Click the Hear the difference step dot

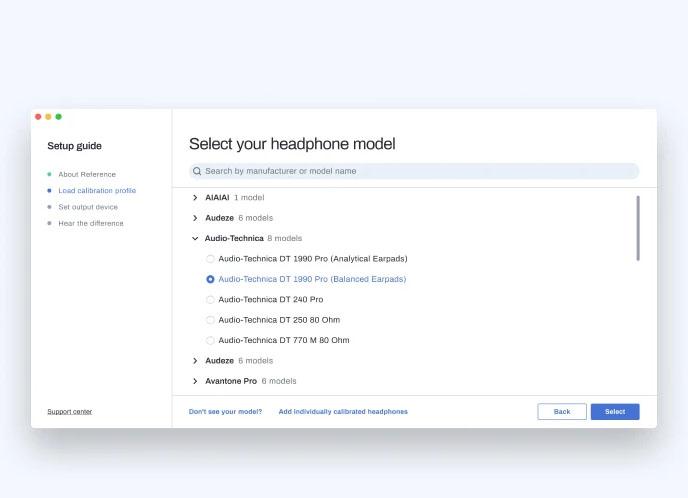[x=49, y=223]
